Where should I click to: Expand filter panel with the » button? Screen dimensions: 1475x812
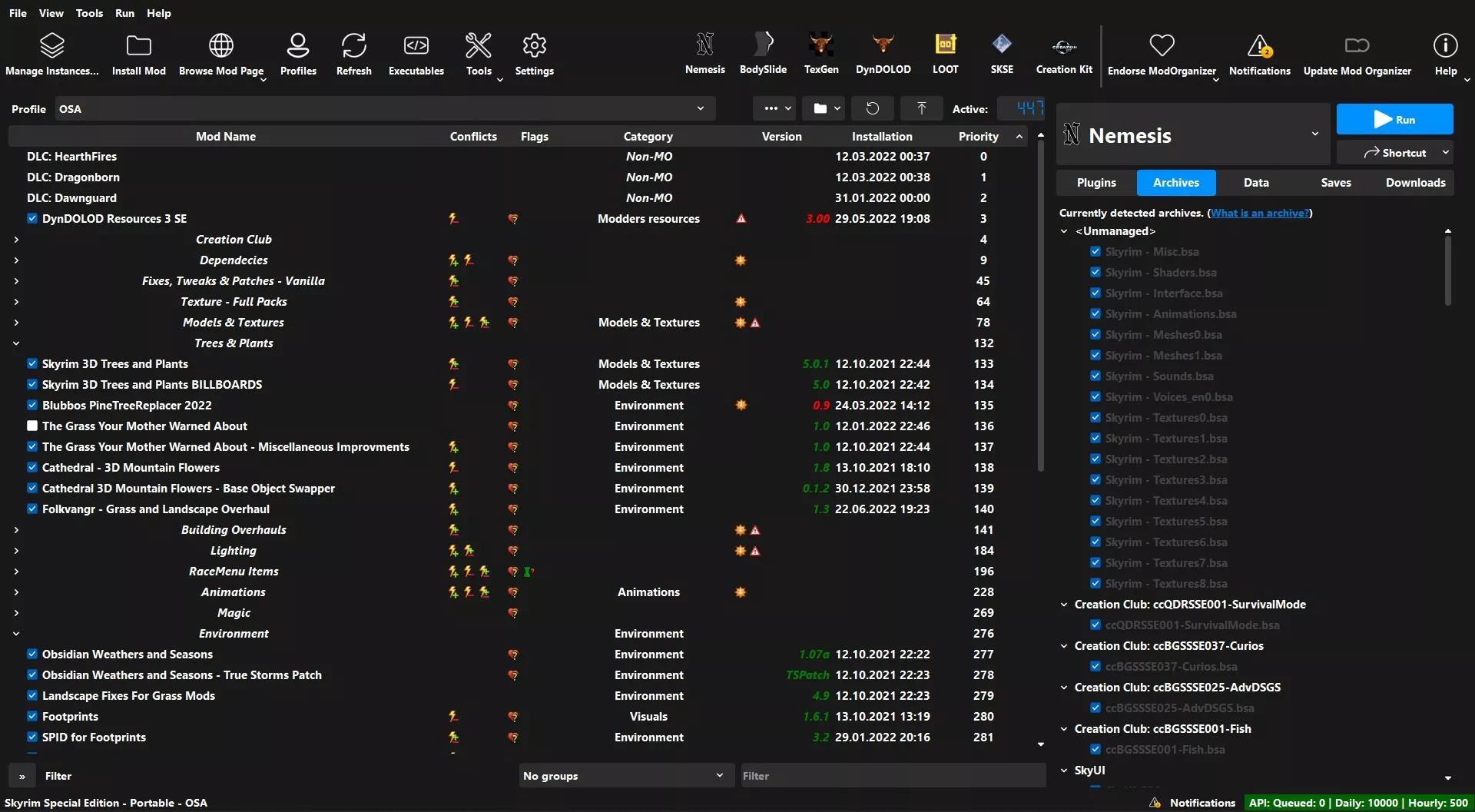coord(22,776)
